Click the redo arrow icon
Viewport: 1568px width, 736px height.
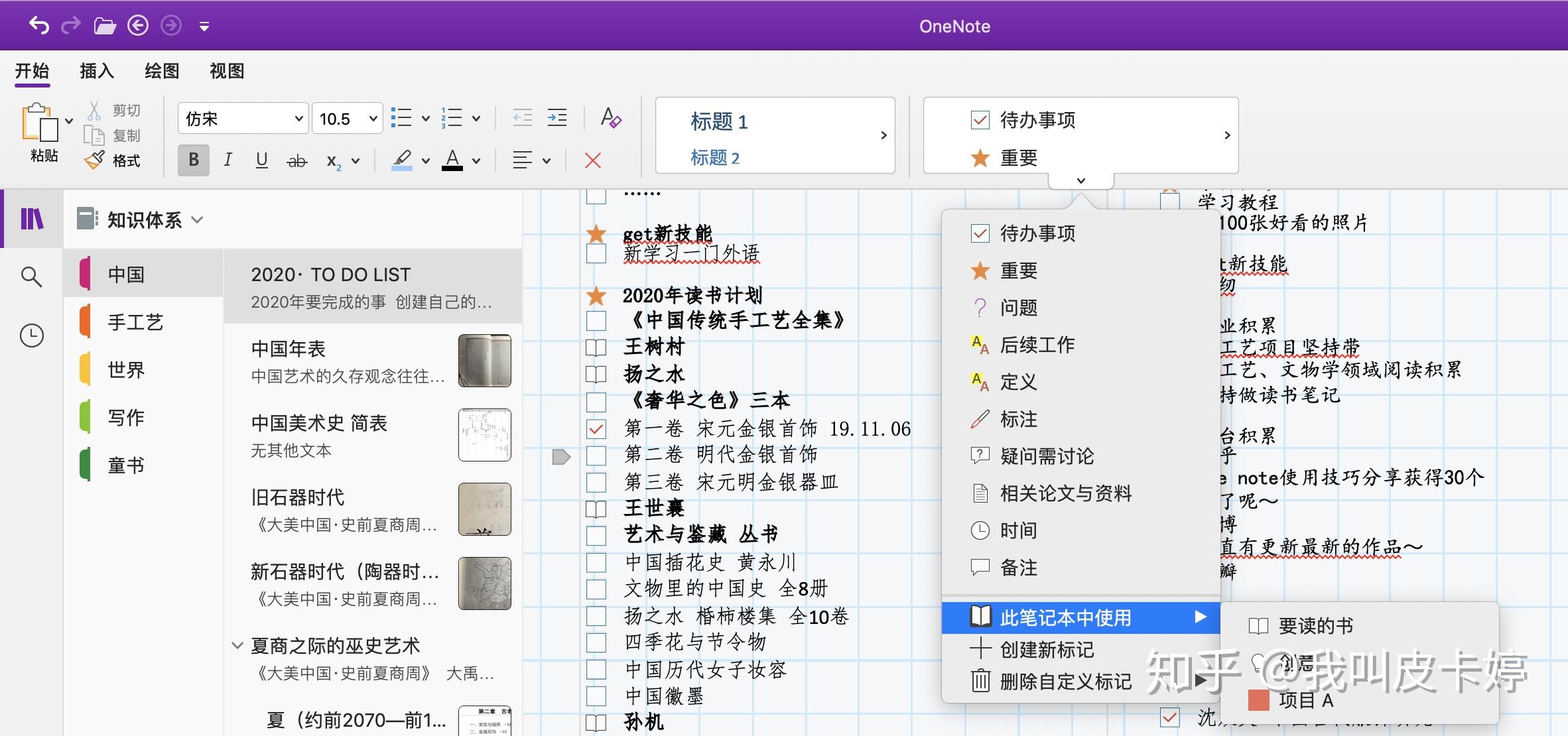tap(71, 26)
